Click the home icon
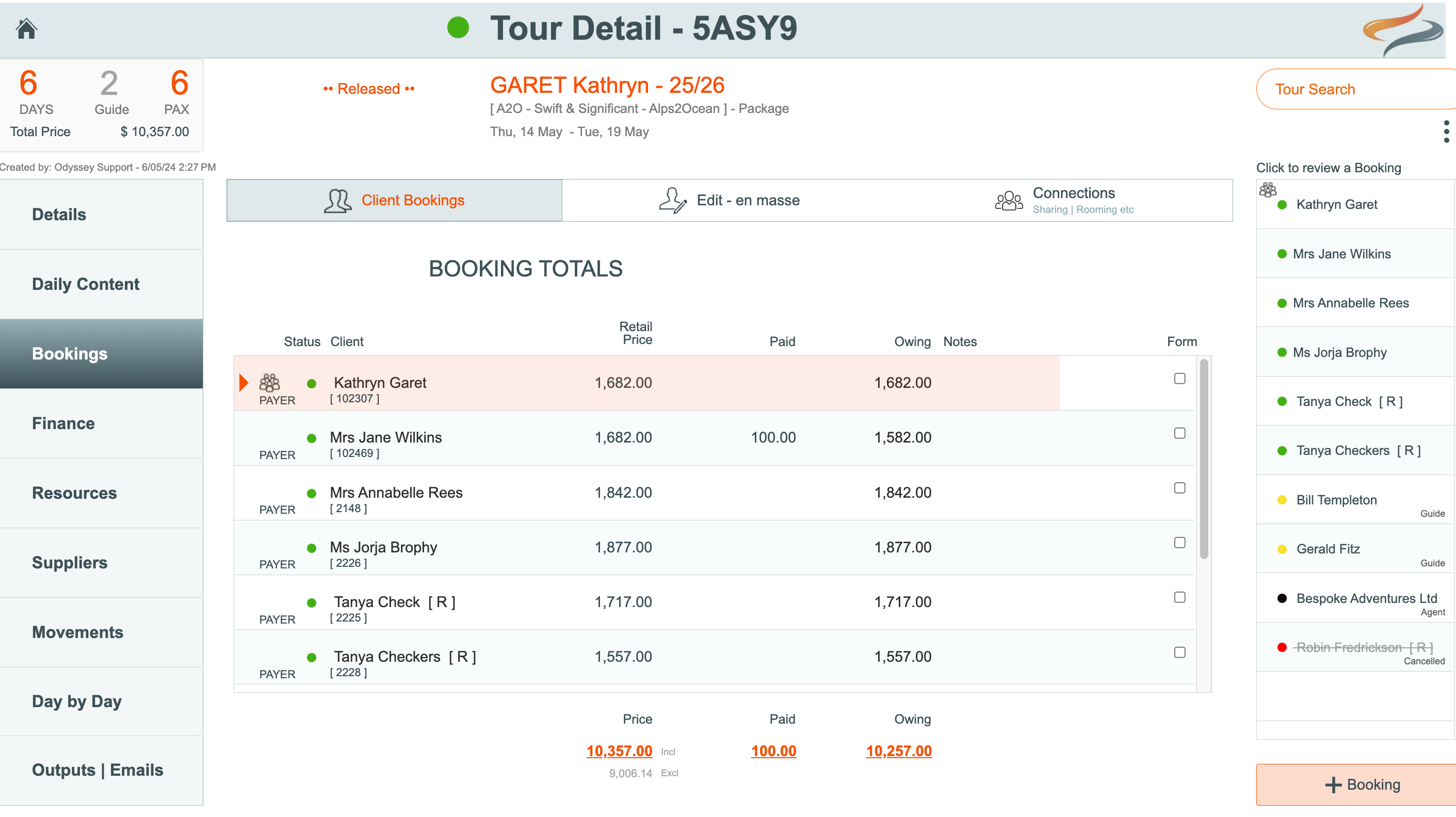 pyautogui.click(x=26, y=28)
